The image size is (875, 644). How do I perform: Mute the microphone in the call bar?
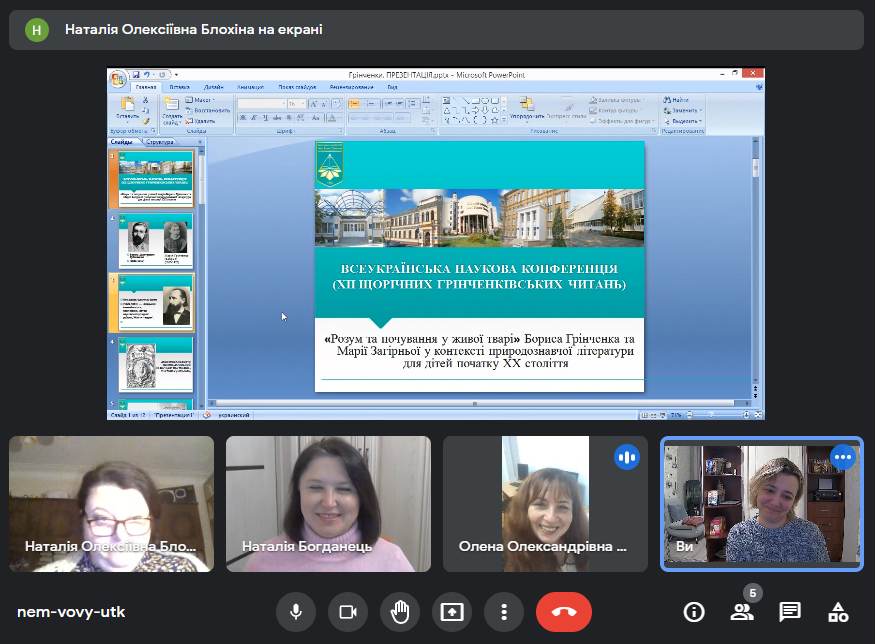point(296,611)
